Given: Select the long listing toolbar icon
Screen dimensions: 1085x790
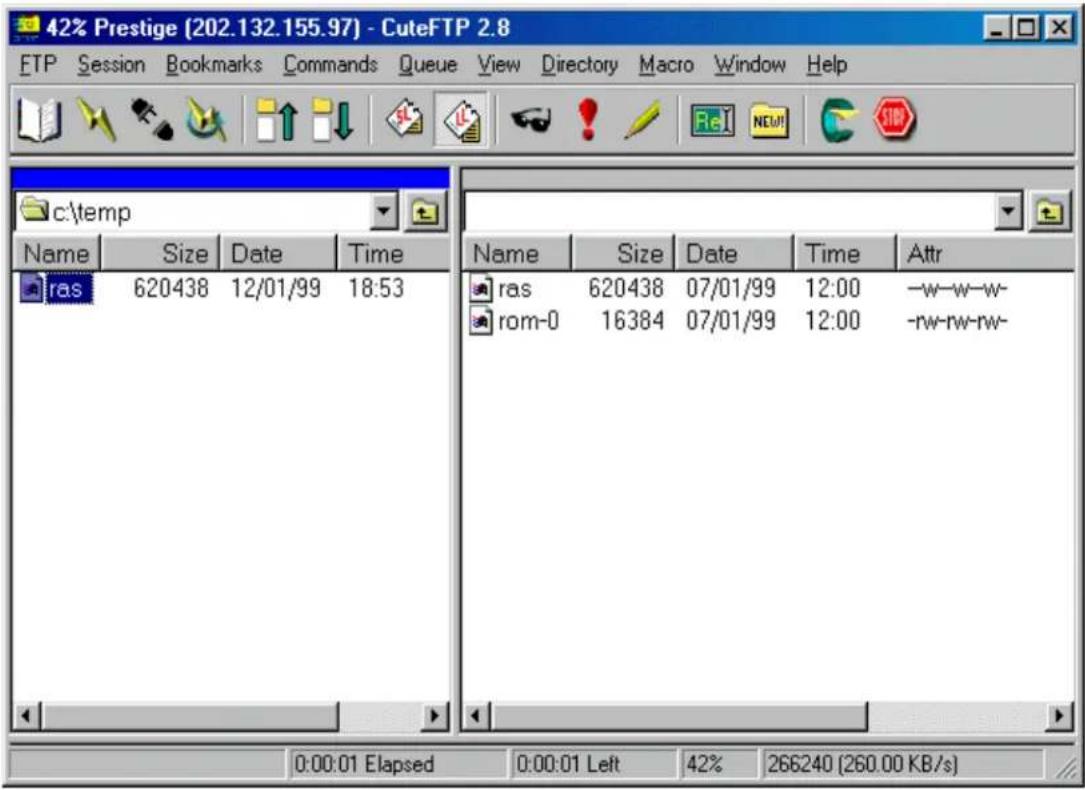Looking at the screenshot, I should [x=462, y=120].
